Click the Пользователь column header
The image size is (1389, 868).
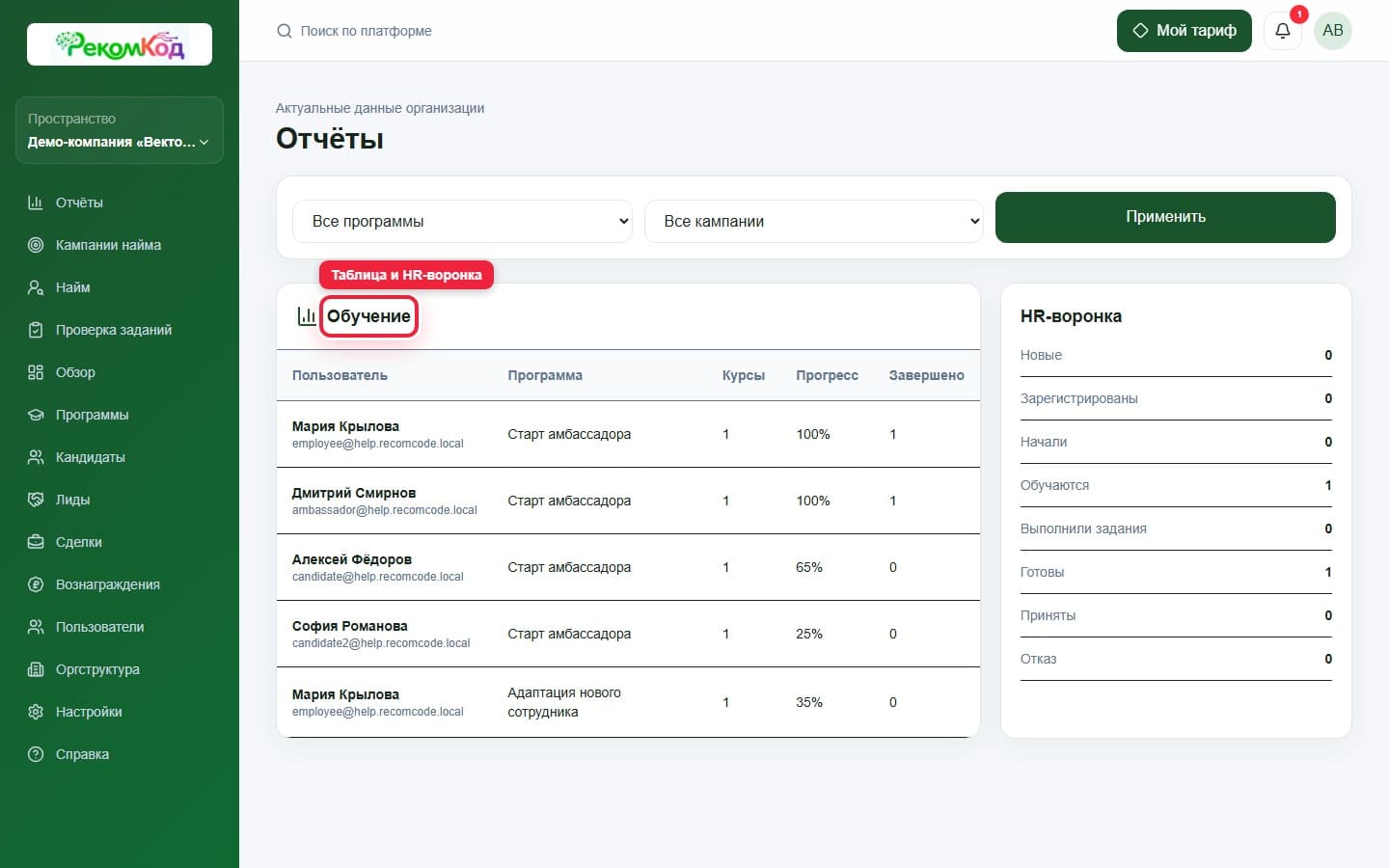[340, 375]
